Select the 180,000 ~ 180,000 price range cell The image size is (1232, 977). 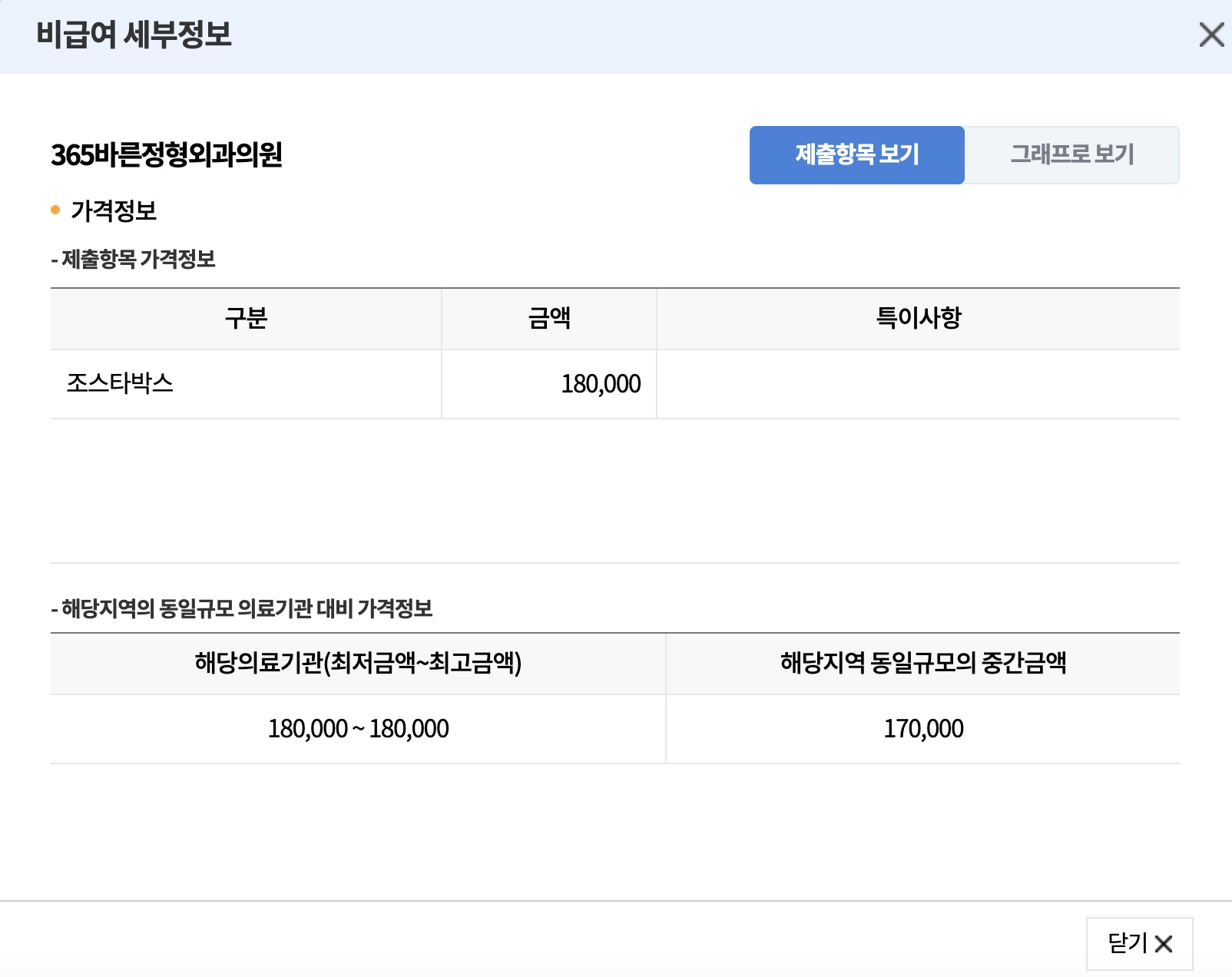(358, 728)
